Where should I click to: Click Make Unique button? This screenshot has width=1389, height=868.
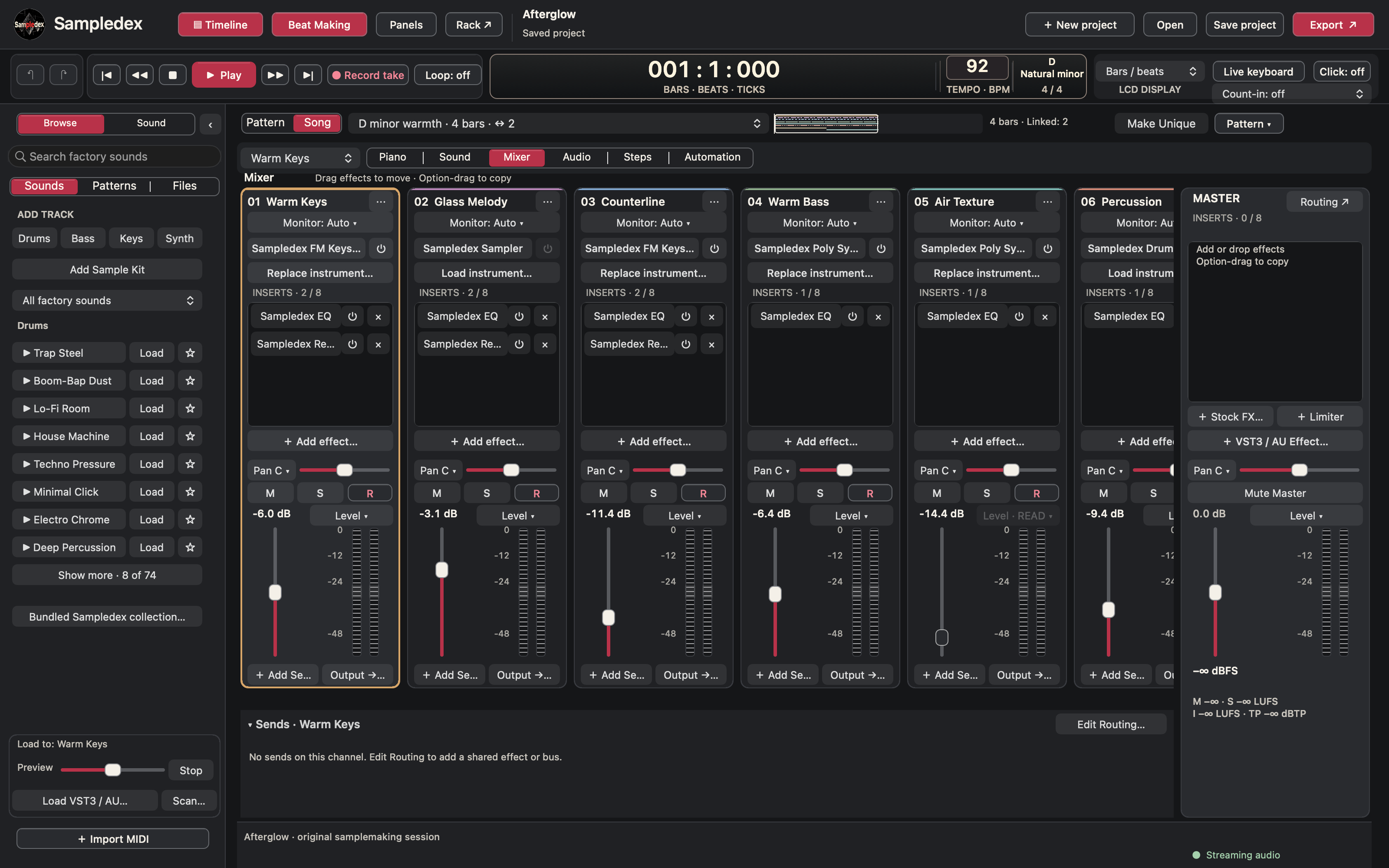[x=1161, y=123]
